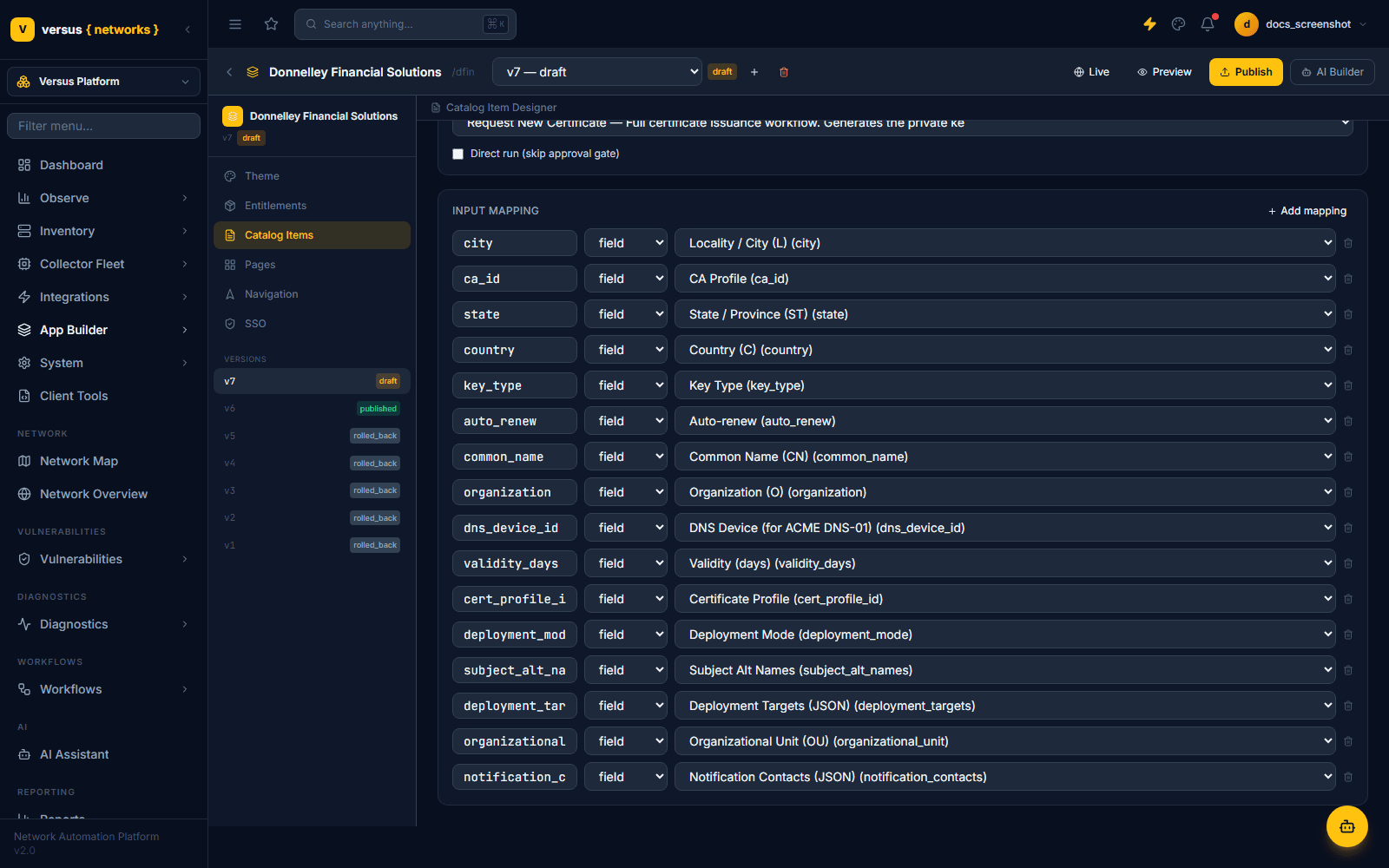Delete the ca_id mapping row
Screen dimensions: 1389x868
click(x=1348, y=279)
